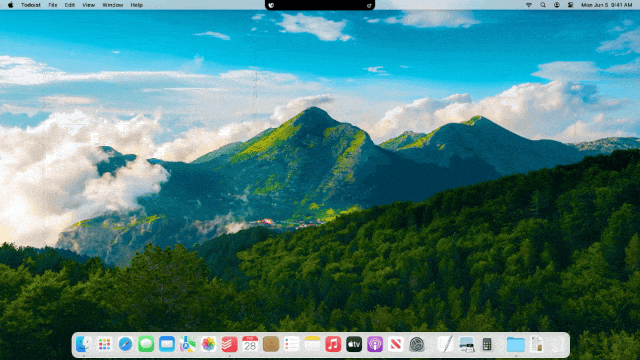Viewport: 640px width, 360px height.
Task: Open Maps from the dock
Action: tap(188, 344)
